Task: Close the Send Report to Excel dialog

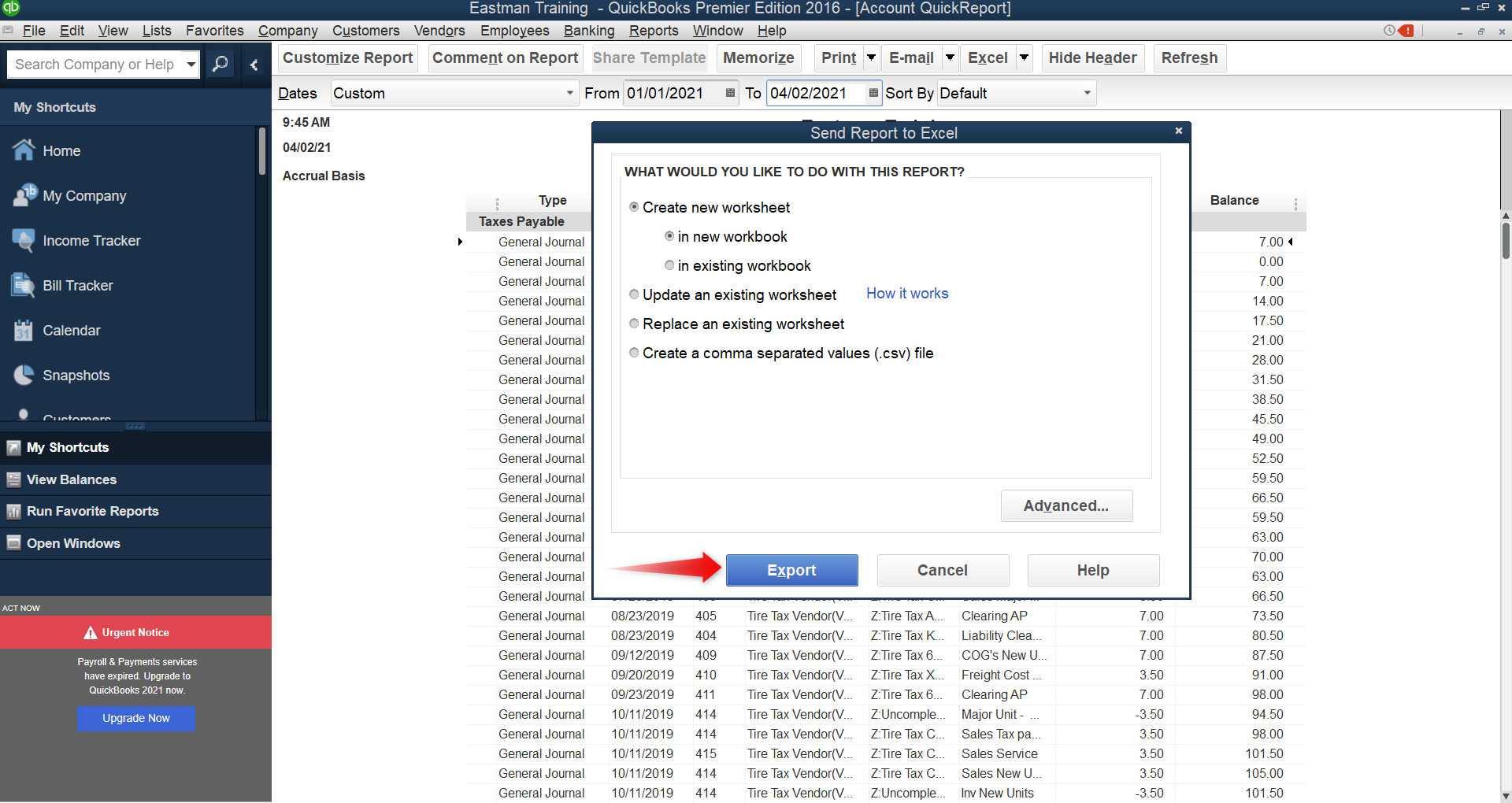Action: pos(1179,131)
